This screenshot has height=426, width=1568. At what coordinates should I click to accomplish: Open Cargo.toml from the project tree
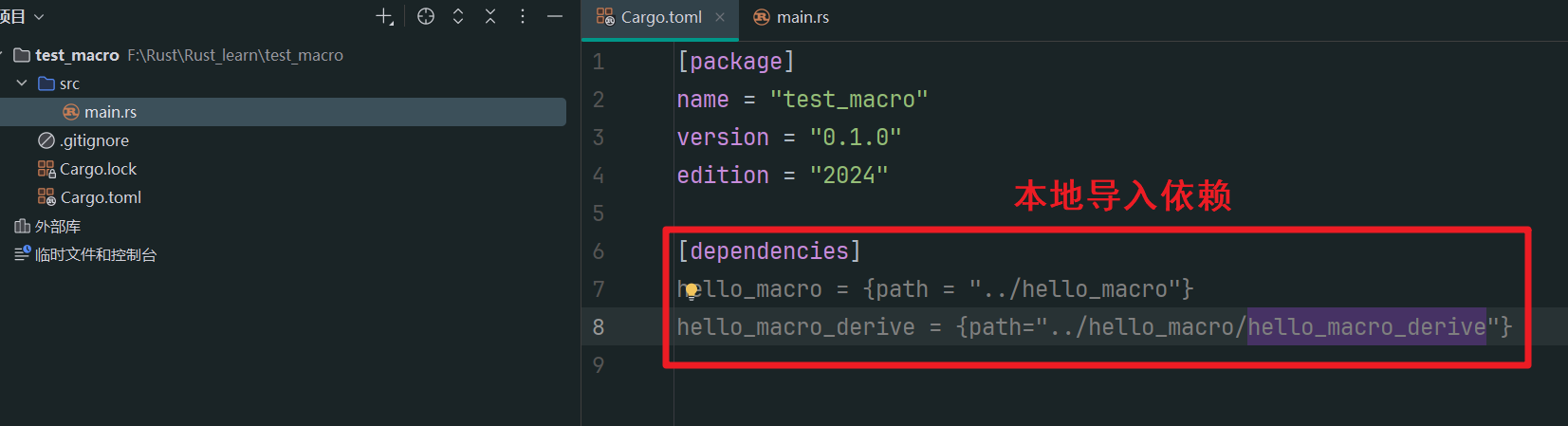[101, 197]
